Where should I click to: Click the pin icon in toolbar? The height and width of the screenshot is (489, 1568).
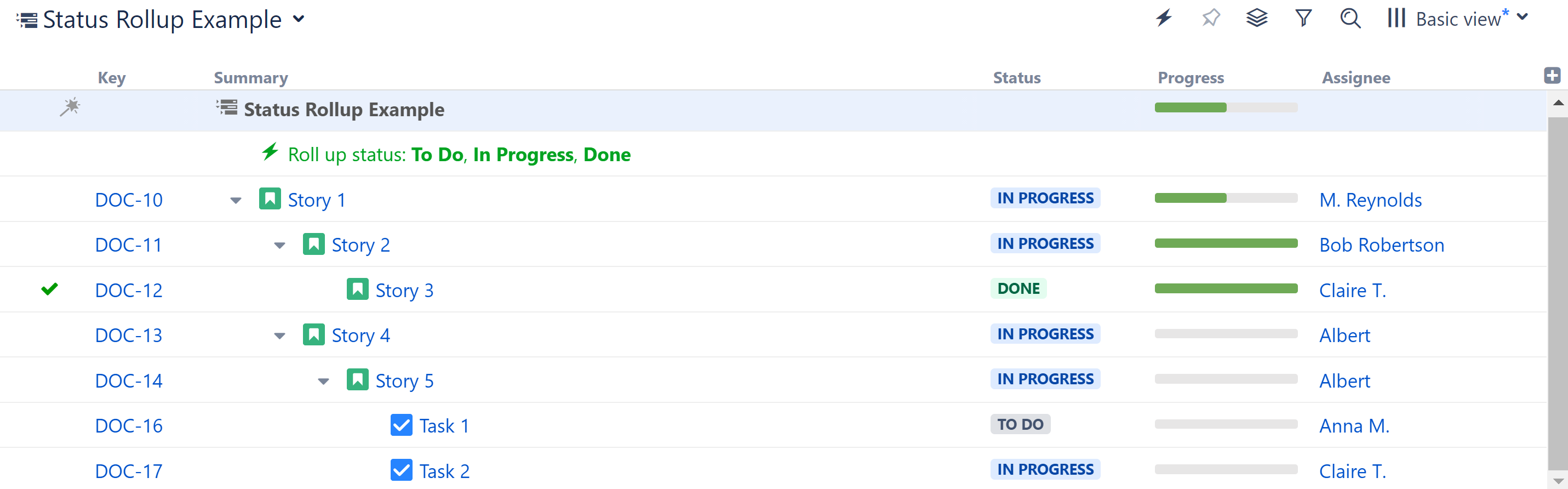pyautogui.click(x=1211, y=18)
